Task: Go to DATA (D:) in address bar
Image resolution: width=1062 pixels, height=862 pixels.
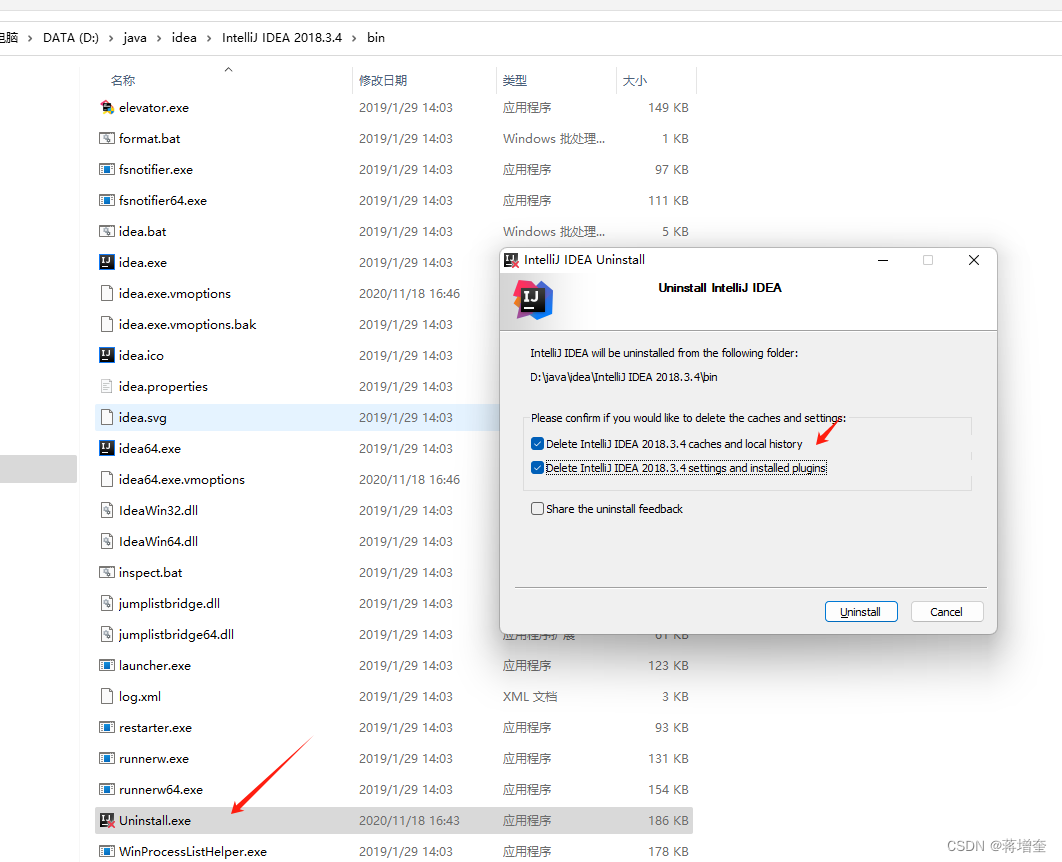Action: [71, 38]
